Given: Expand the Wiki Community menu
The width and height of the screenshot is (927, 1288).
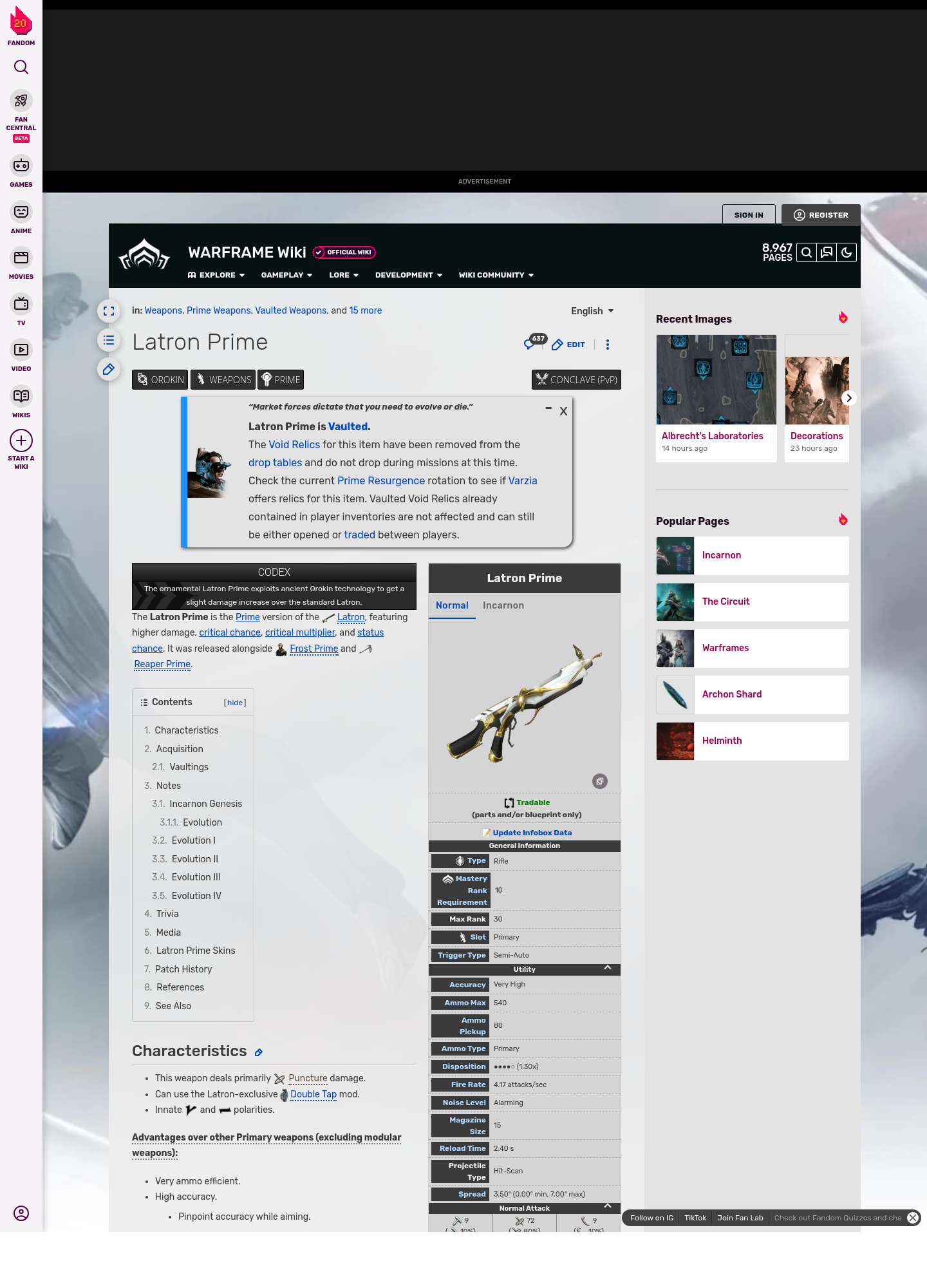Looking at the screenshot, I should click(496, 275).
